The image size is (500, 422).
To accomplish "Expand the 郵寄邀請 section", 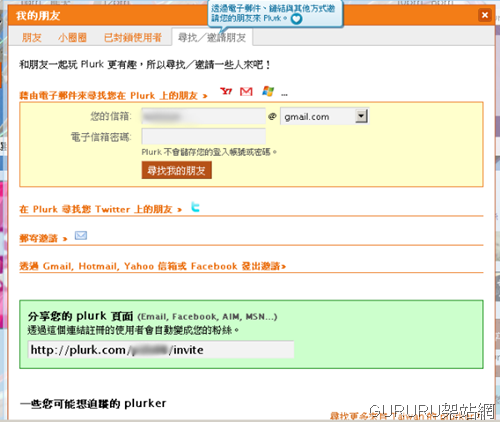I will (43, 238).
